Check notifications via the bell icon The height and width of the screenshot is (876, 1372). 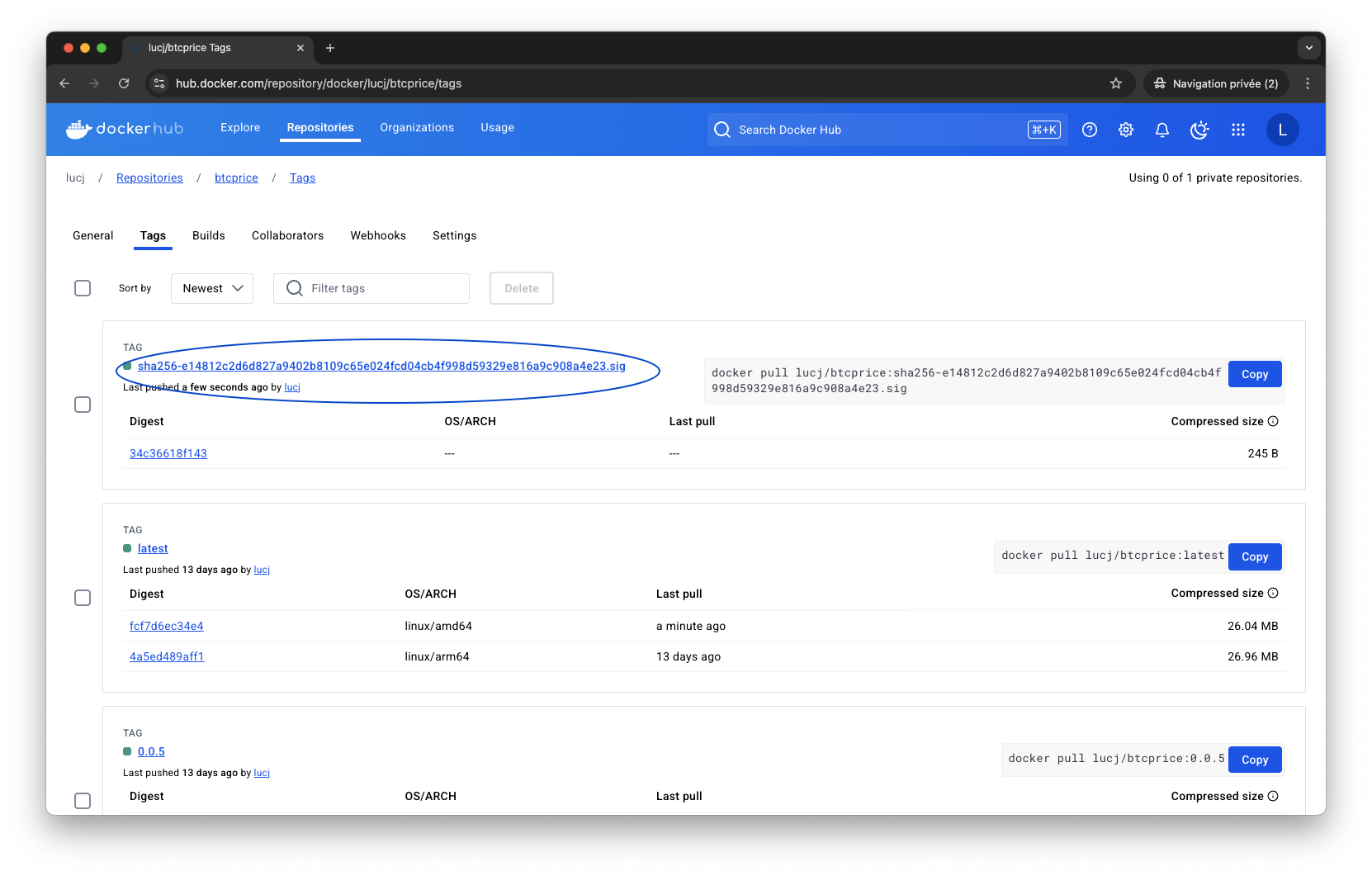[x=1161, y=130]
